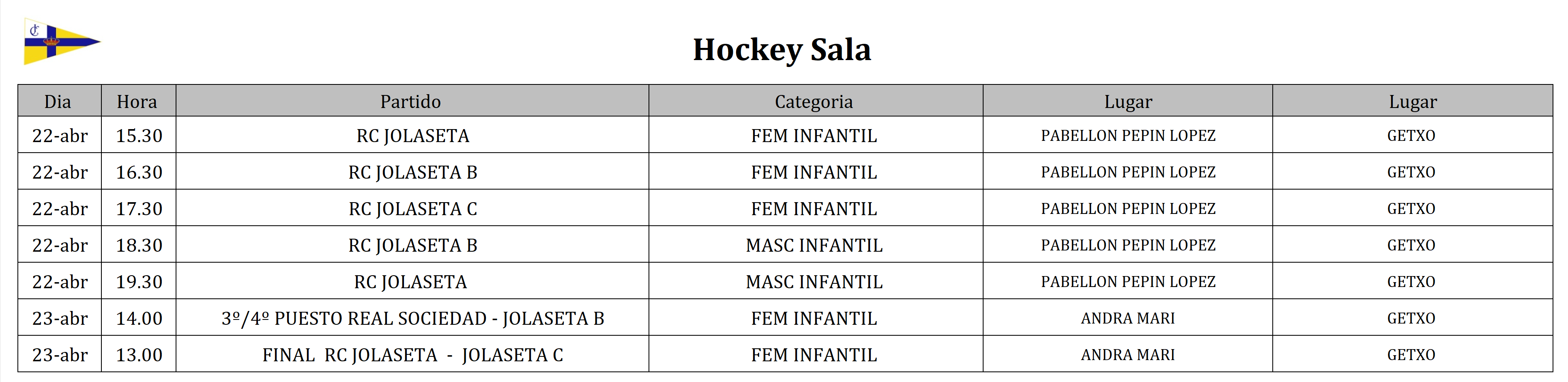Select the Hora column header
This screenshot has width=1568, height=382.
coord(137,101)
